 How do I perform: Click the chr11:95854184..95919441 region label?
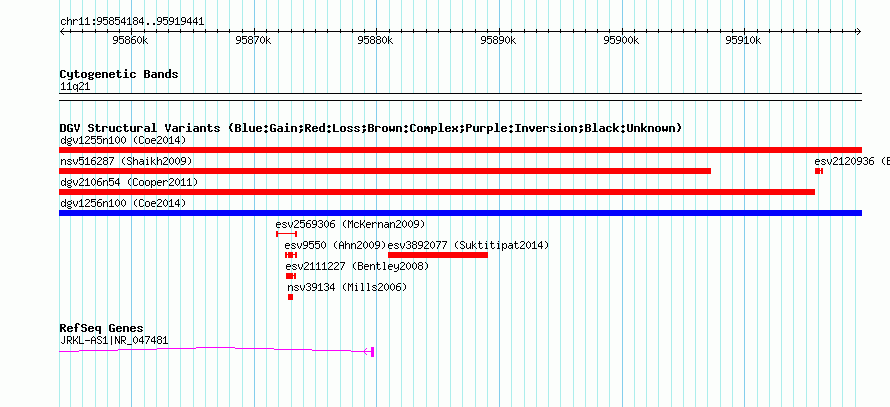click(132, 22)
